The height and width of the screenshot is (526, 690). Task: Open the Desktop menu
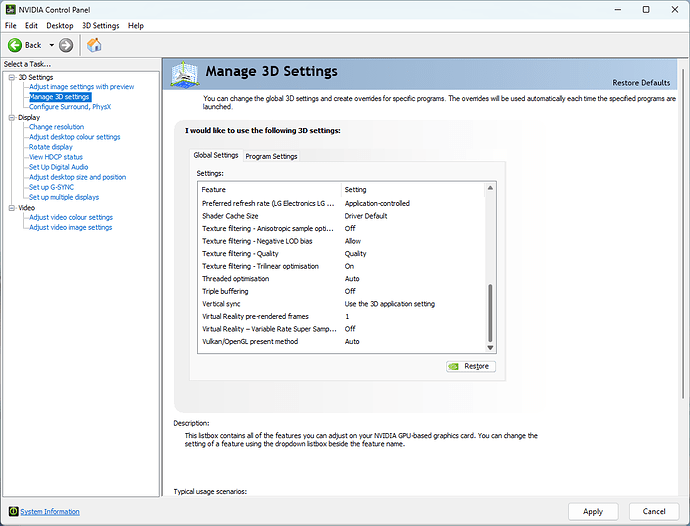coord(60,25)
